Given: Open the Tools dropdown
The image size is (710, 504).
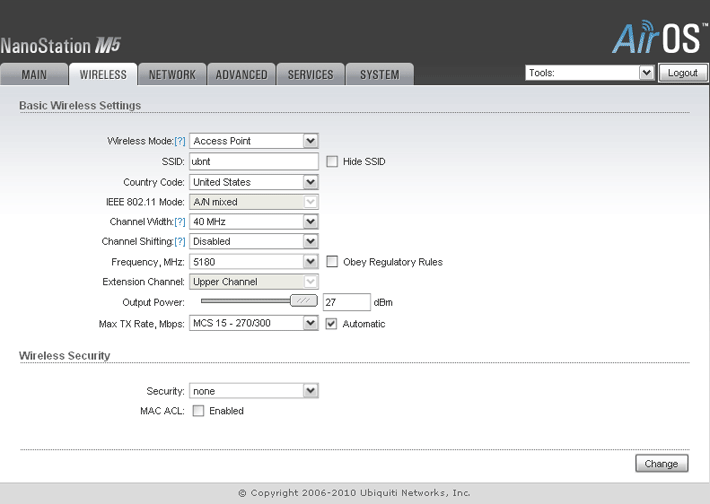Looking at the screenshot, I should (590, 73).
